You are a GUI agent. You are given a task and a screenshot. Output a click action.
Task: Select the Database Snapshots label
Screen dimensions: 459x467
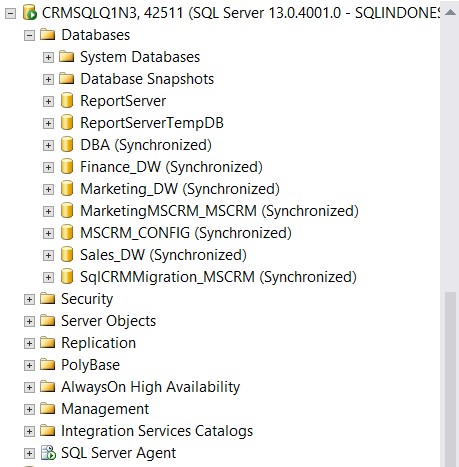point(147,79)
